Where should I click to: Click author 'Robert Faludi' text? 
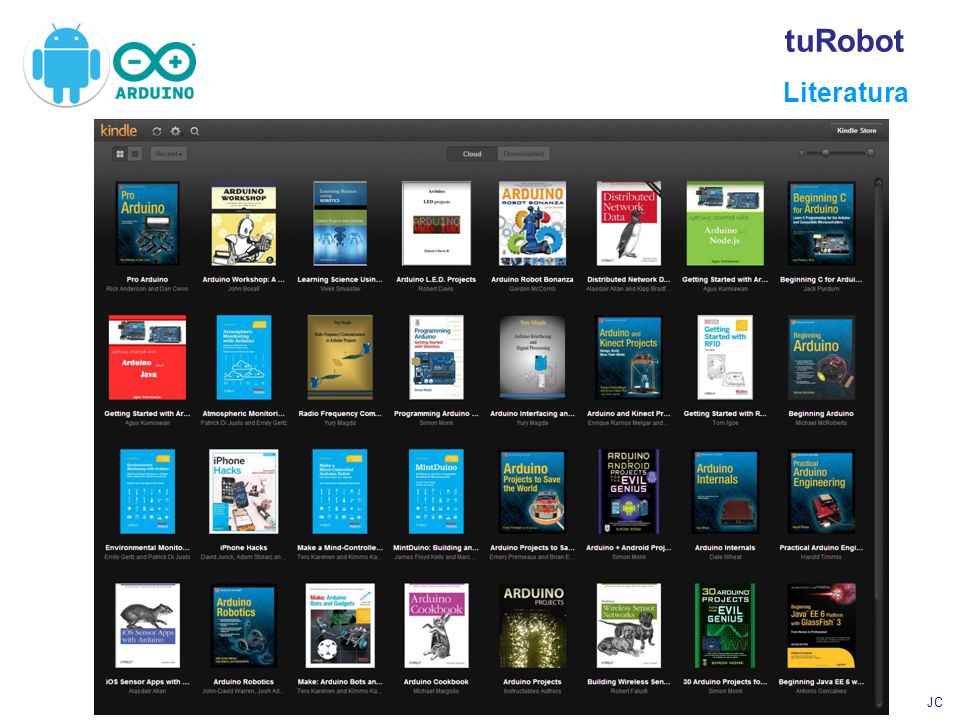tap(629, 691)
